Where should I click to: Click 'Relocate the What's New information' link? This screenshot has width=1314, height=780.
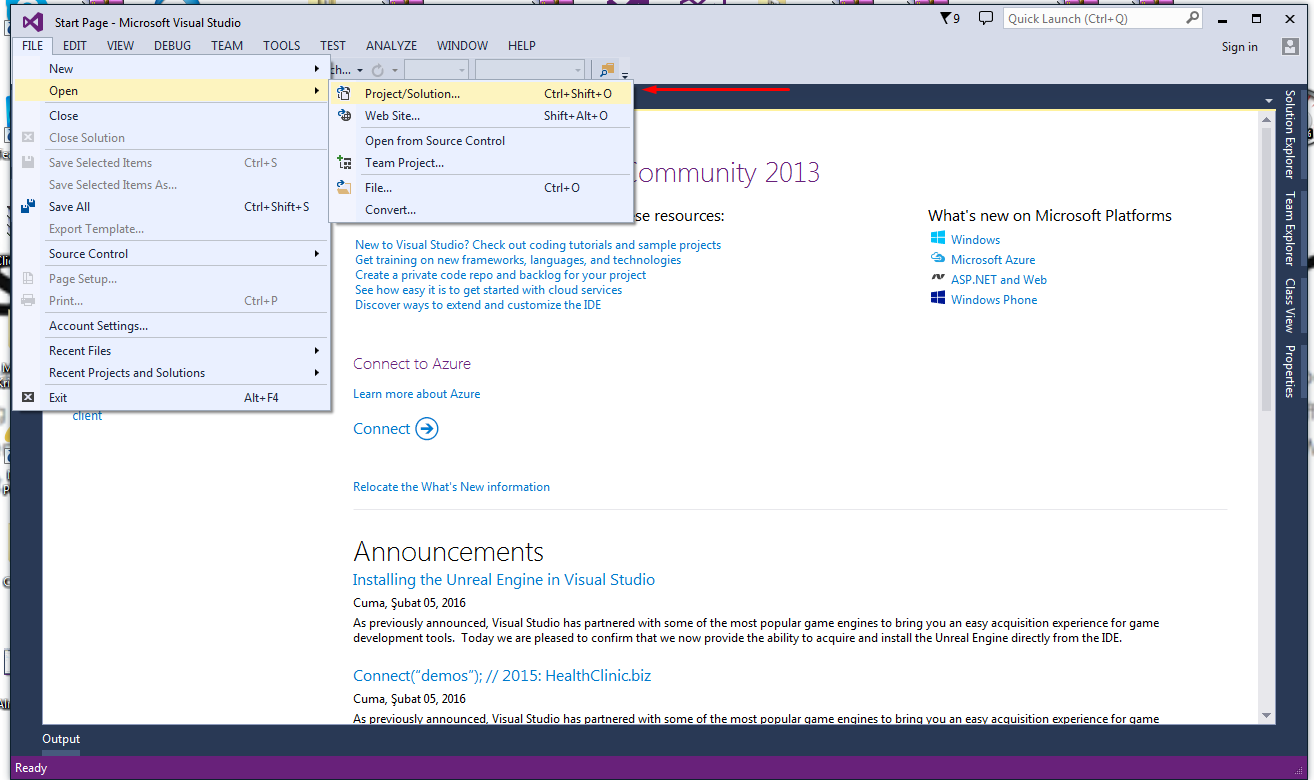pyautogui.click(x=451, y=487)
